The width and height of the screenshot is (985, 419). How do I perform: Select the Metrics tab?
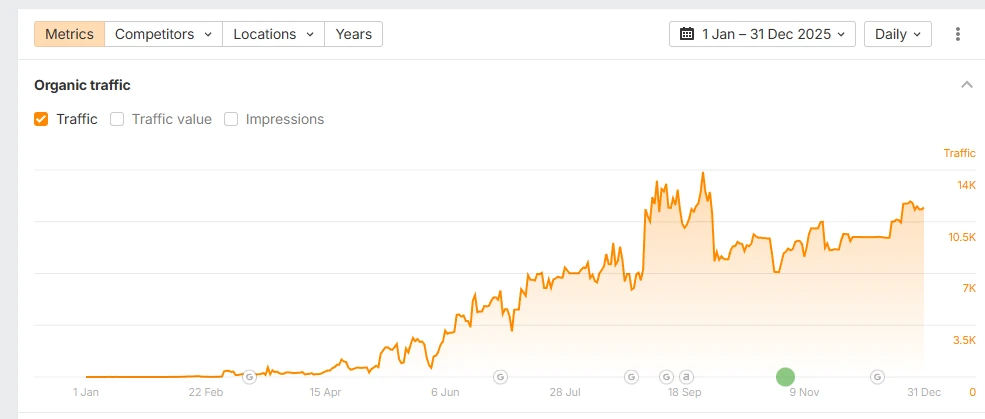coord(69,34)
